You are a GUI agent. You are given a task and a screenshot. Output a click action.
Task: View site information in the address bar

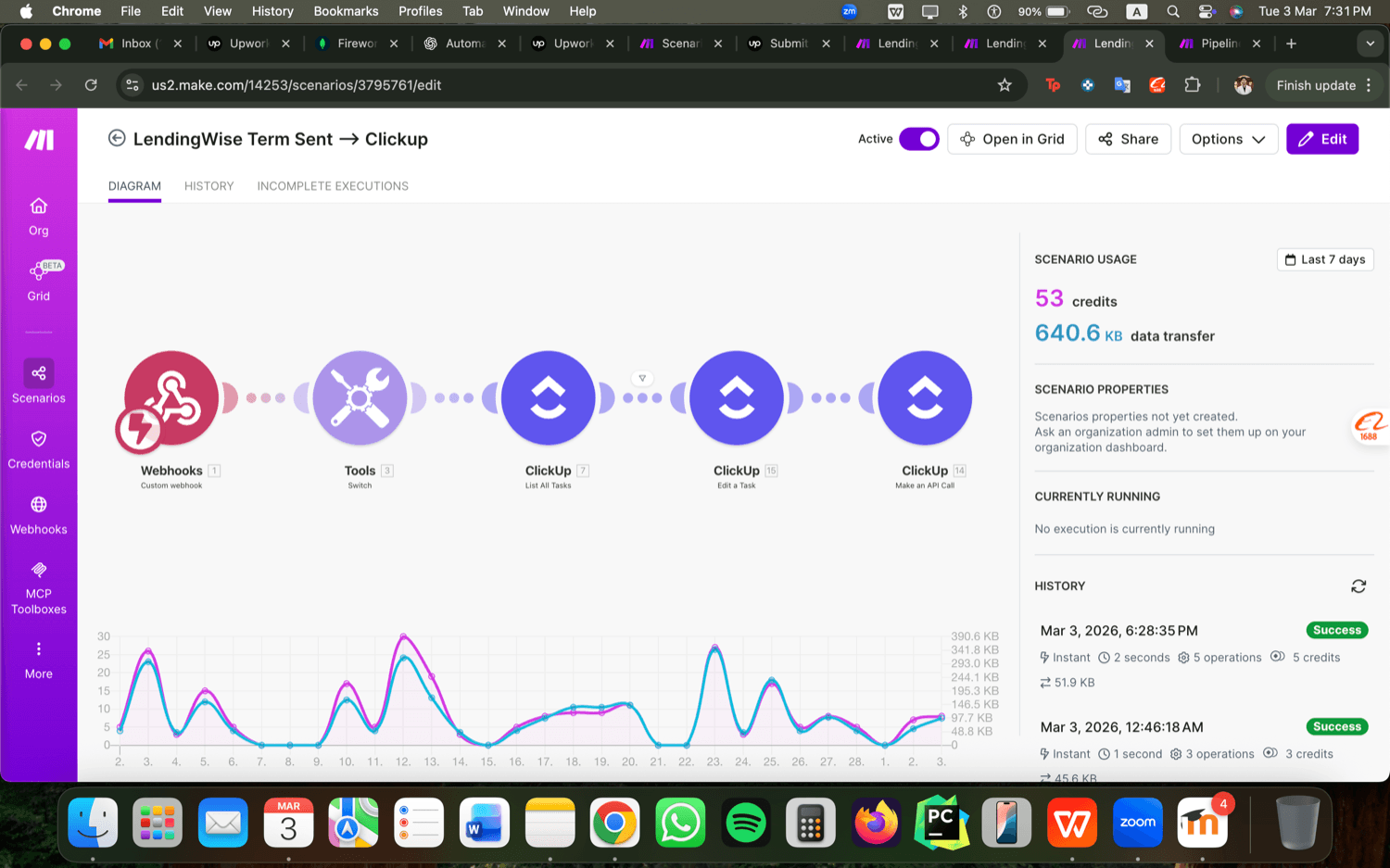(x=133, y=85)
